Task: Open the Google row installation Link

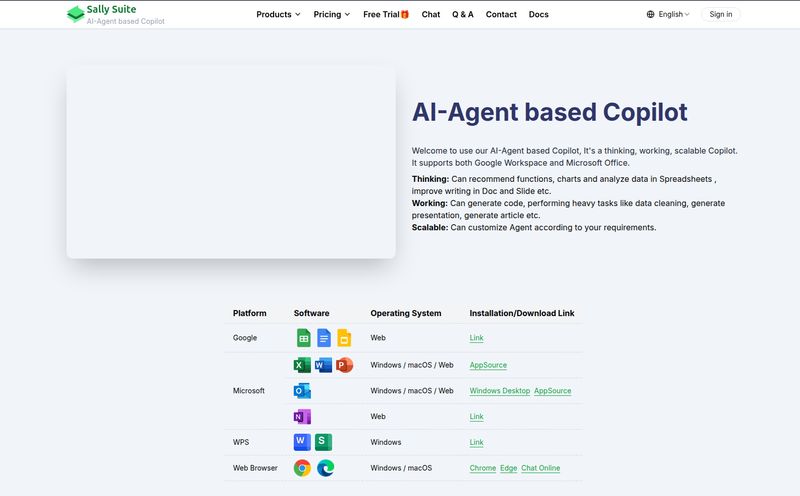Action: click(476, 338)
